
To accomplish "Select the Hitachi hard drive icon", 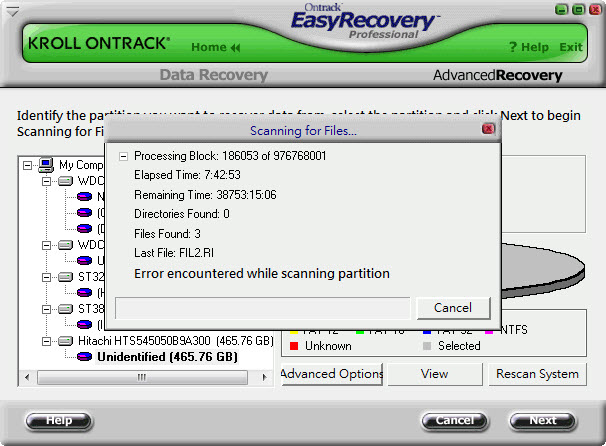I will pyautogui.click(x=65, y=341).
